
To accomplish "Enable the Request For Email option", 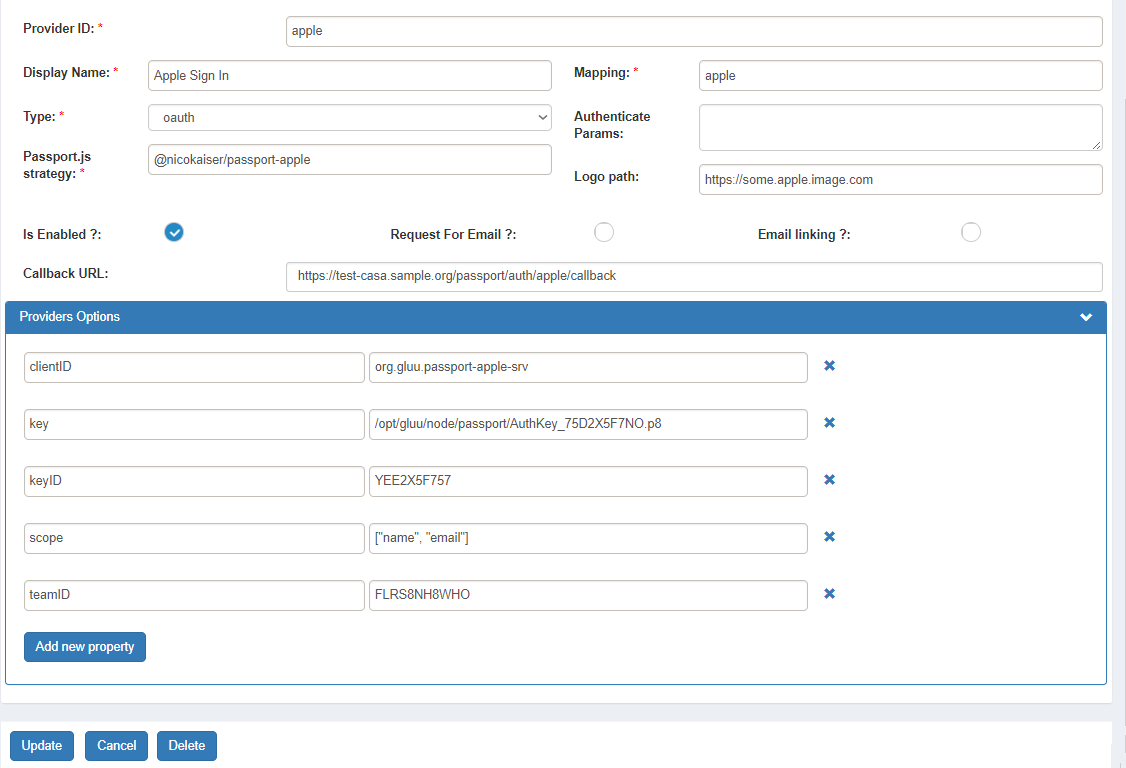I will [x=604, y=231].
